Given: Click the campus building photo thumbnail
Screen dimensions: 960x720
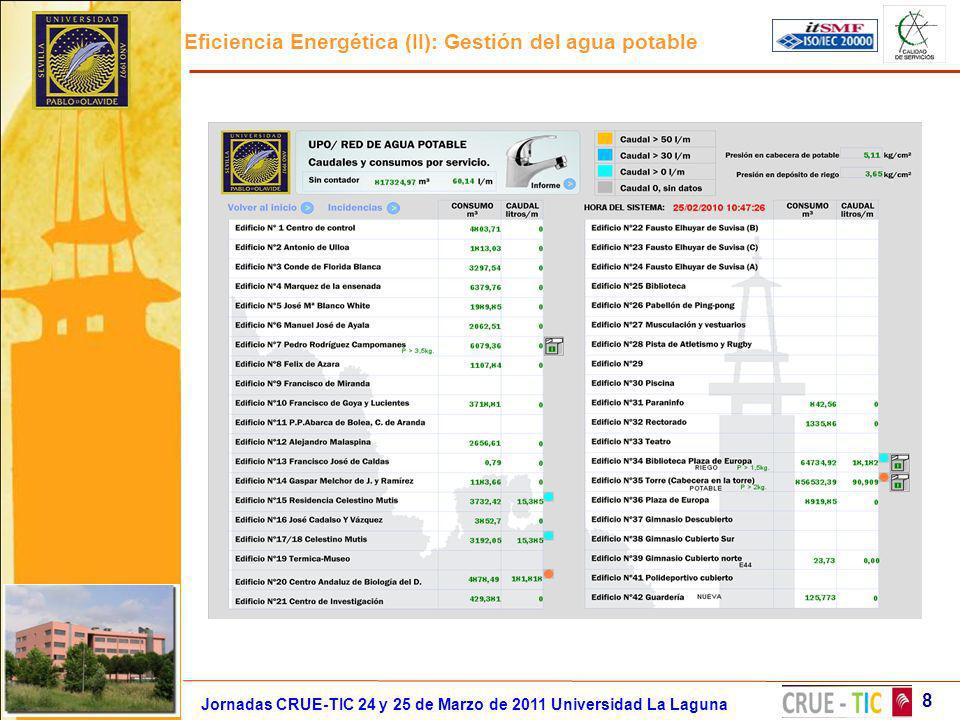Looking at the screenshot, I should click(90, 648).
